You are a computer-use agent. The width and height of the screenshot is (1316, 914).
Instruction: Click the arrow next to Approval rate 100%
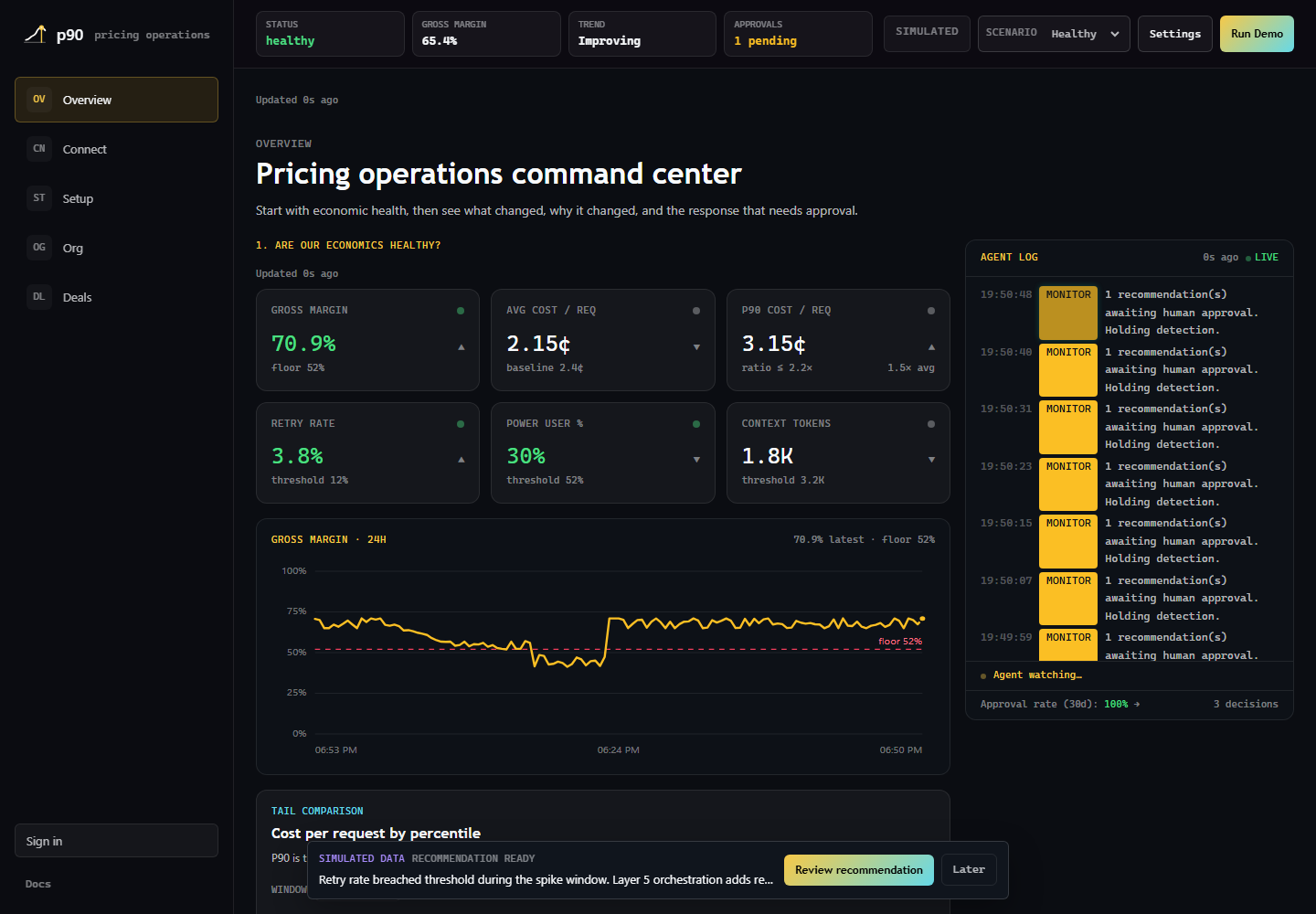1137,705
